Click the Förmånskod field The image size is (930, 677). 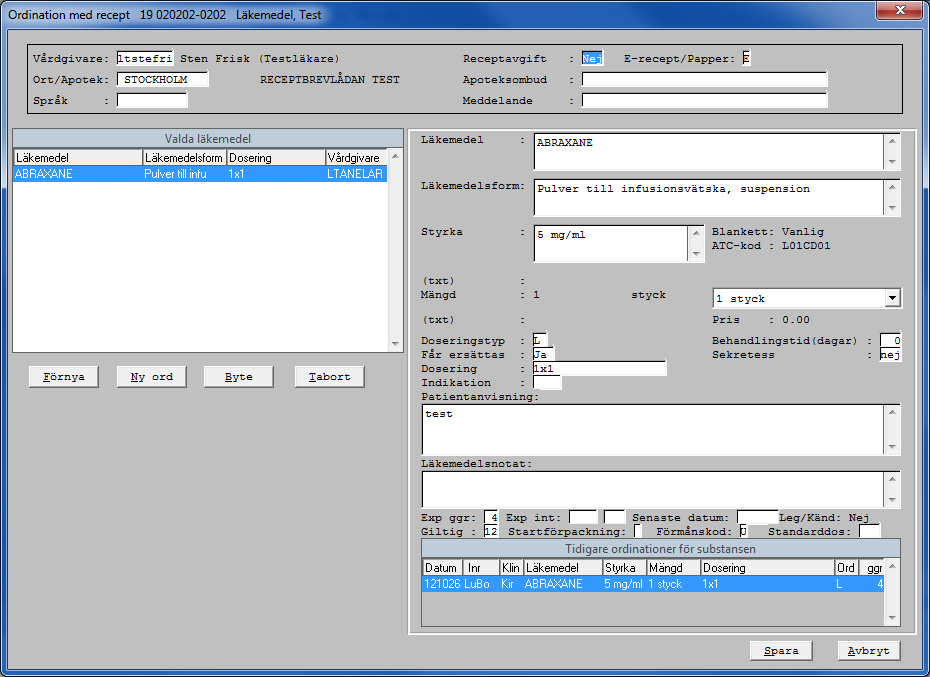point(743,532)
